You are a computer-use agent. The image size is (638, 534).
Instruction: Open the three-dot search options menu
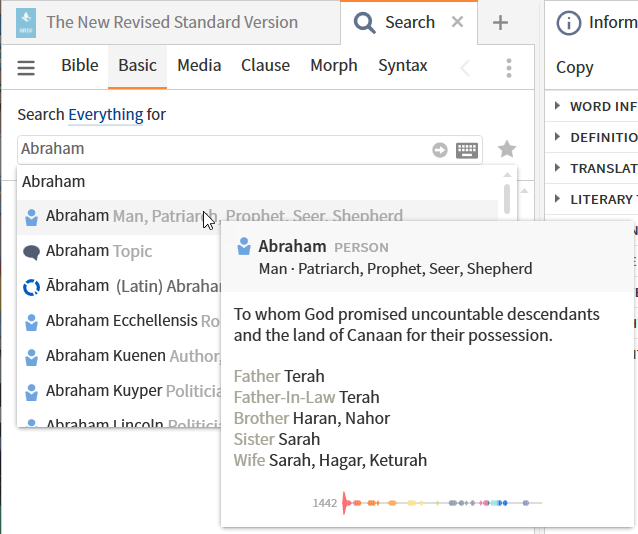coord(509,67)
